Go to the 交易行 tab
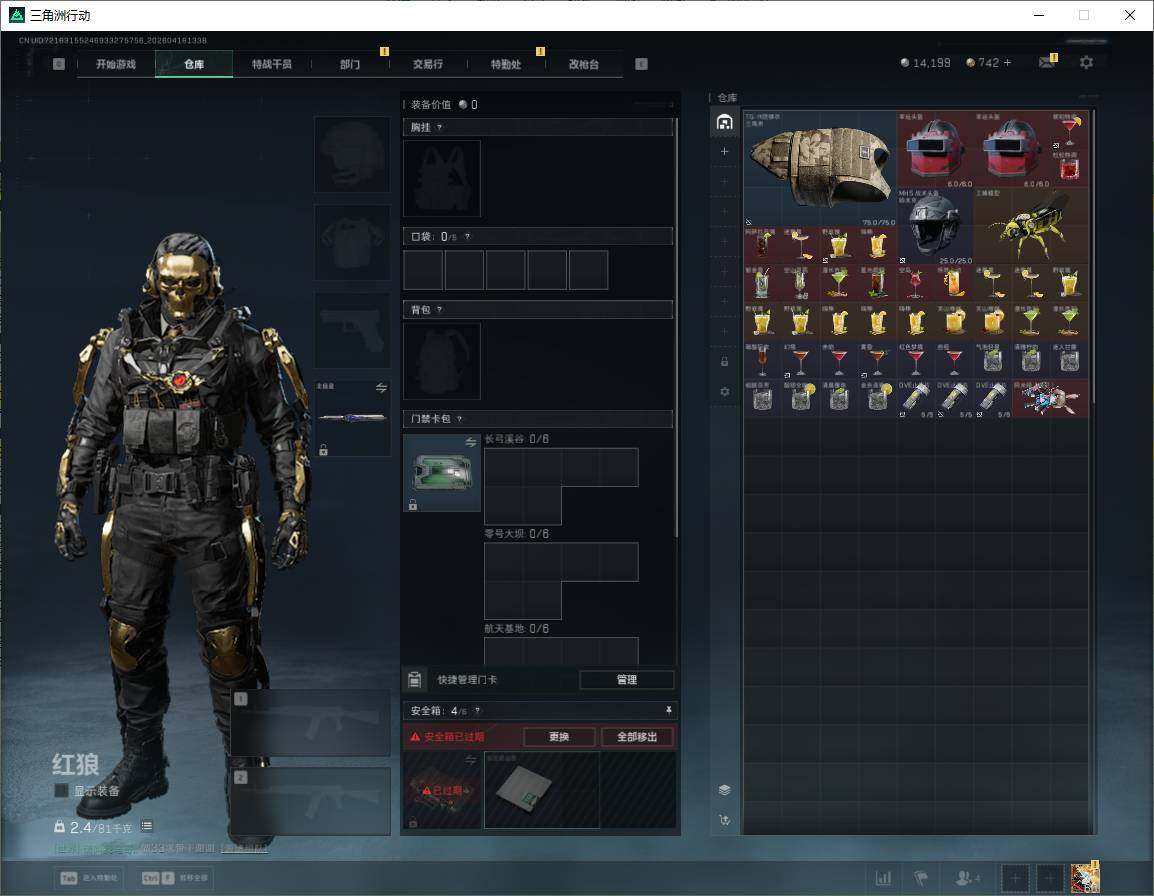 tap(428, 64)
